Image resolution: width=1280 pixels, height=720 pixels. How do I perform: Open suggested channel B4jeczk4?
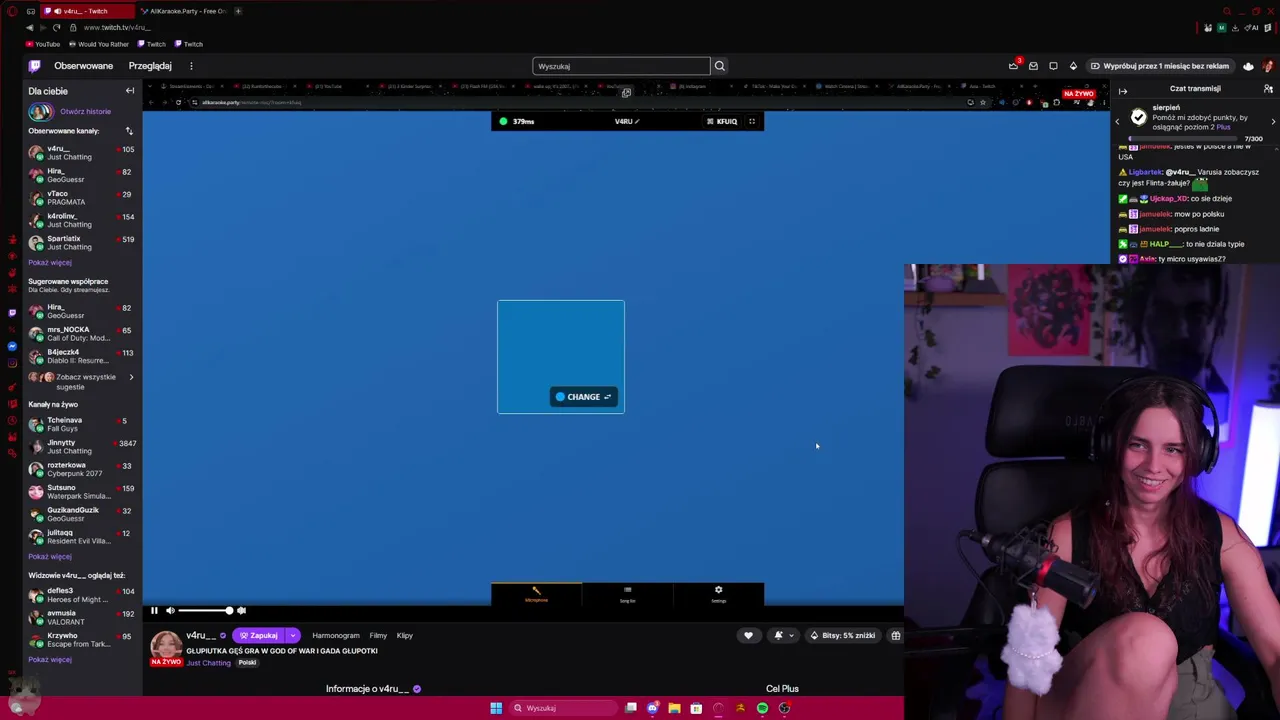tap(82, 356)
